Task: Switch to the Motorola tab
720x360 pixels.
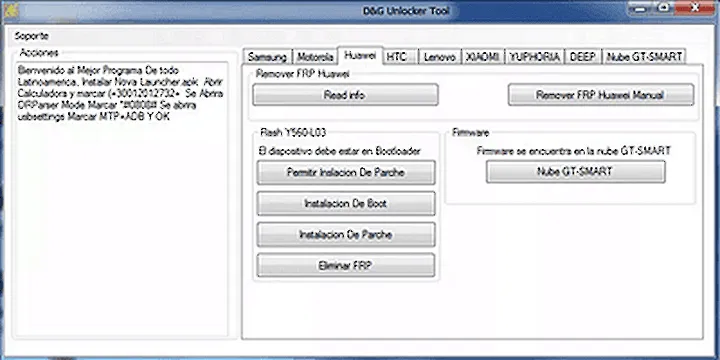Action: point(315,57)
